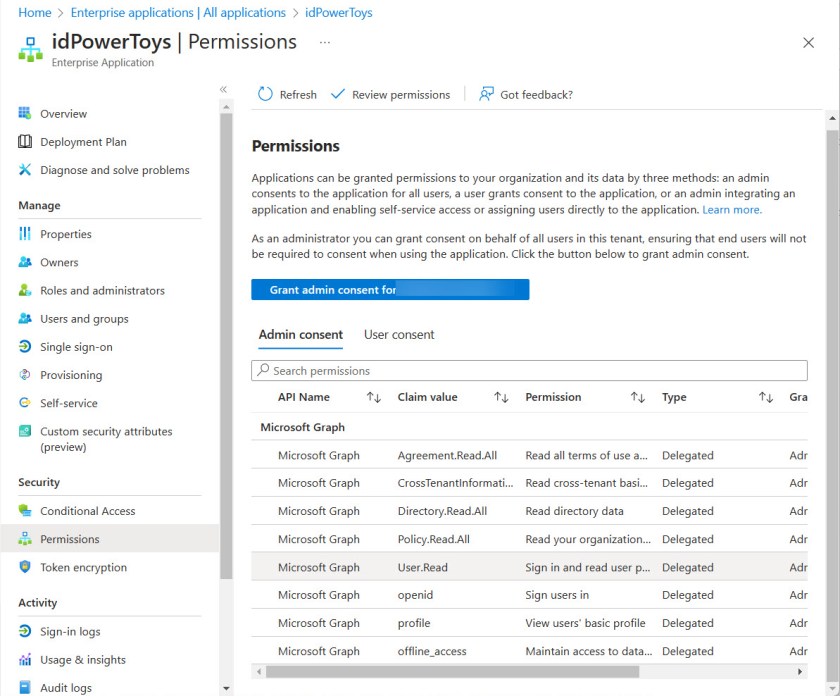The width and height of the screenshot is (840, 696).
Task: Click the Gra column header
Action: point(798,397)
